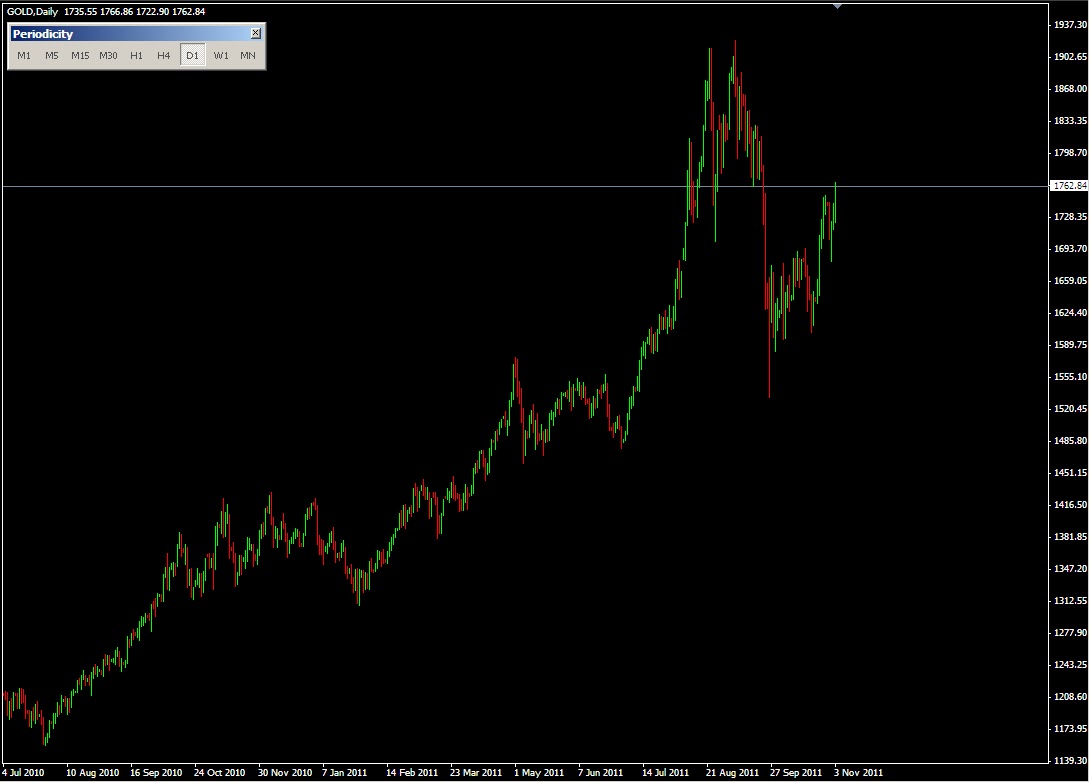This screenshot has height=782, width=1090.
Task: Click the 1937.30 price scale value
Action: click(x=1070, y=24)
